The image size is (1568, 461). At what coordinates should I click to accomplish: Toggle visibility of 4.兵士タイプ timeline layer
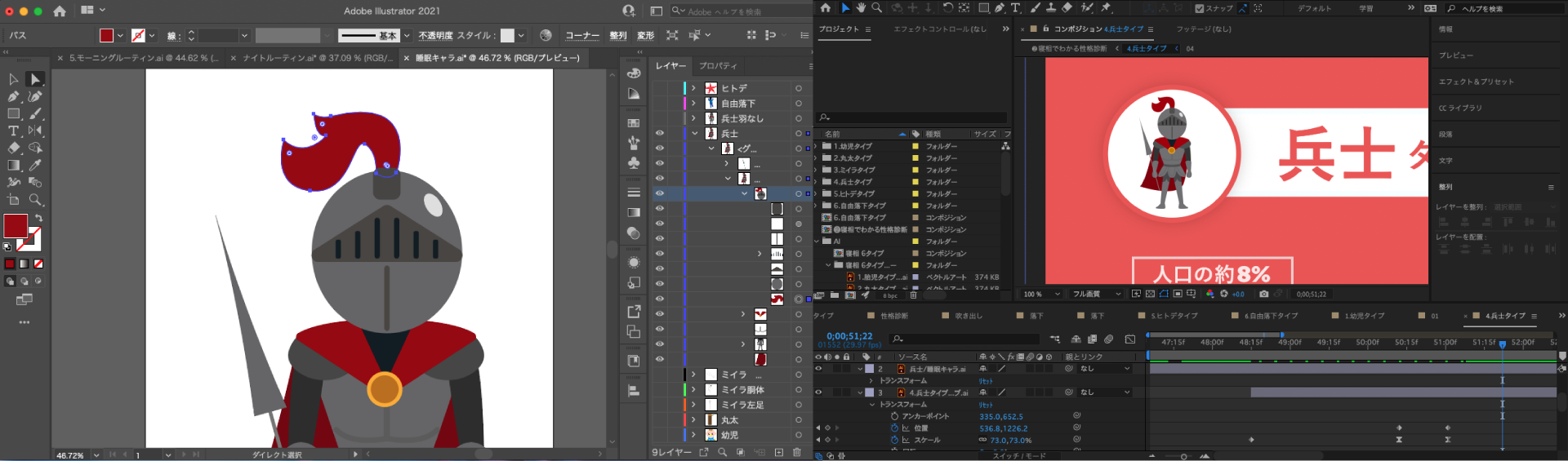819,392
